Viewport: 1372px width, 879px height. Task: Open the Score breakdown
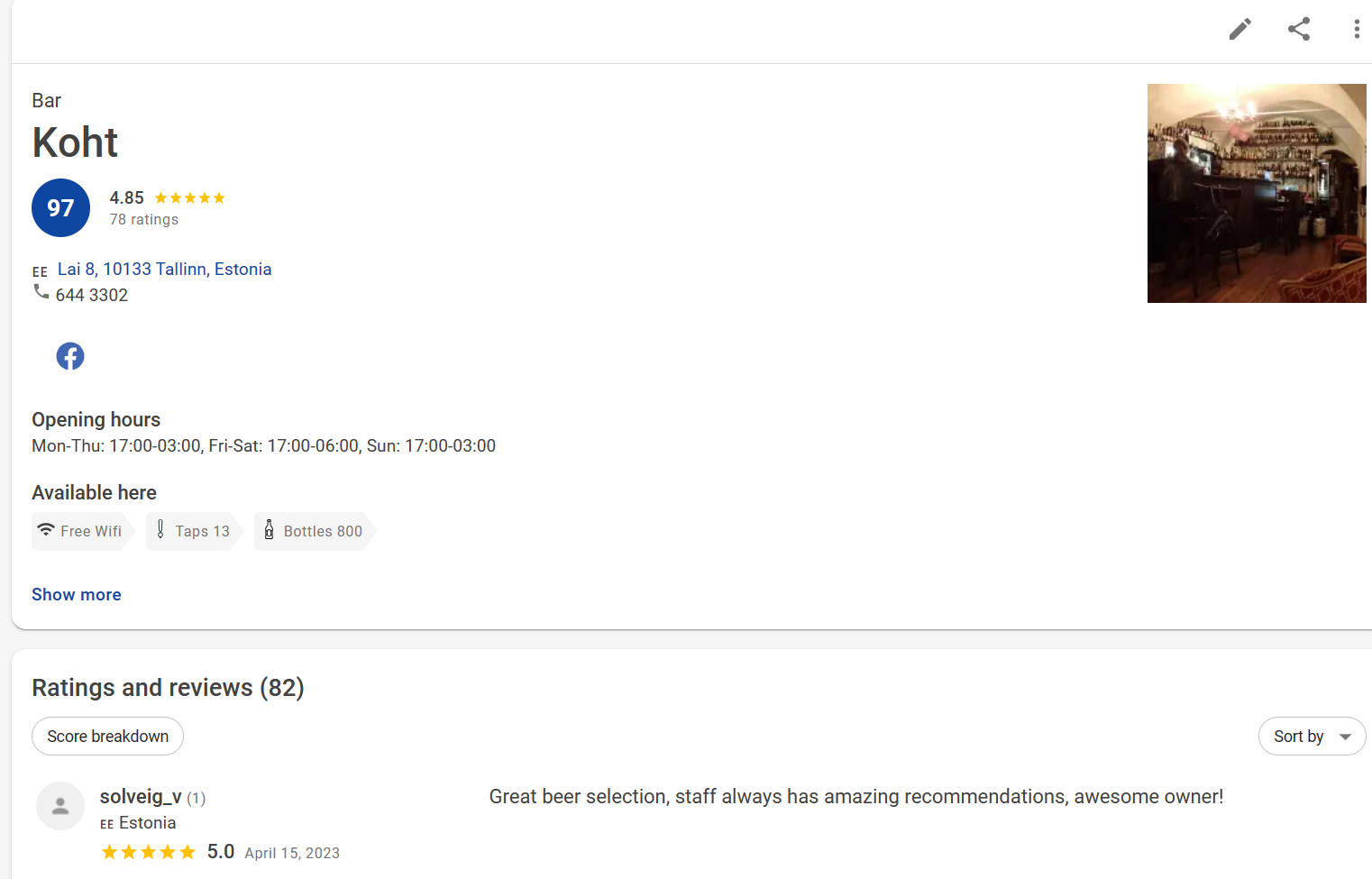(x=107, y=737)
